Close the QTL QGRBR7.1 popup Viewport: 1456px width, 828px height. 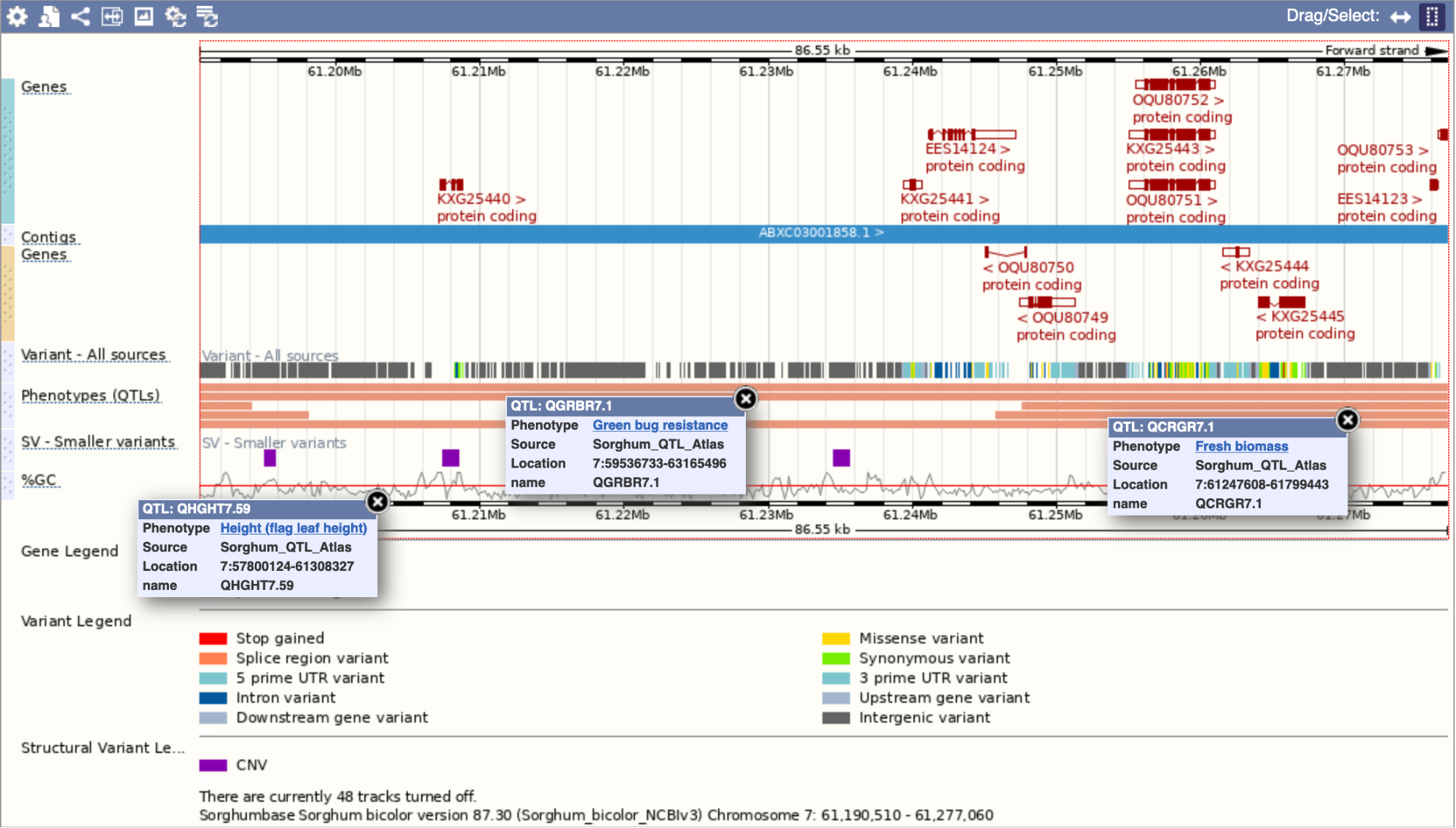[x=747, y=398]
